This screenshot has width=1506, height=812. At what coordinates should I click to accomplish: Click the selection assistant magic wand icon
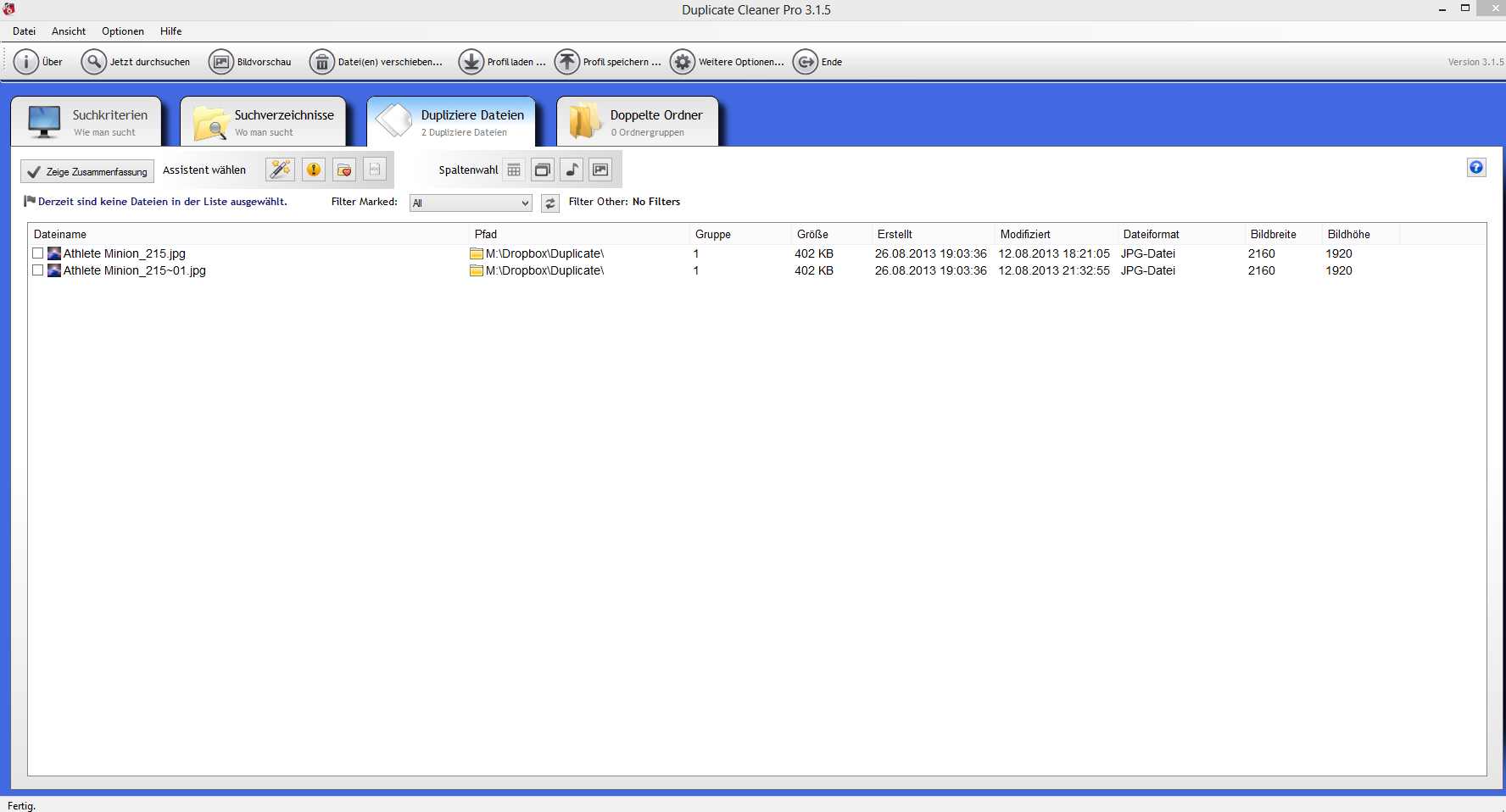coord(280,170)
